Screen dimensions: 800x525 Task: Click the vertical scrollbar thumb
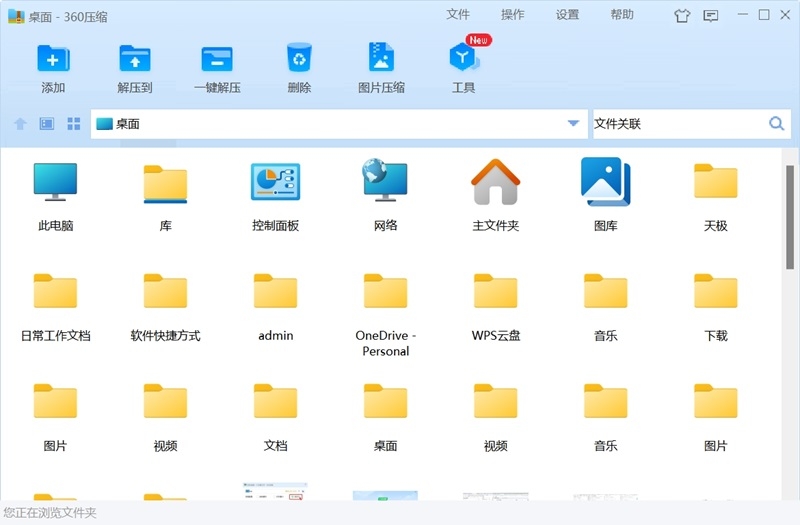click(790, 217)
